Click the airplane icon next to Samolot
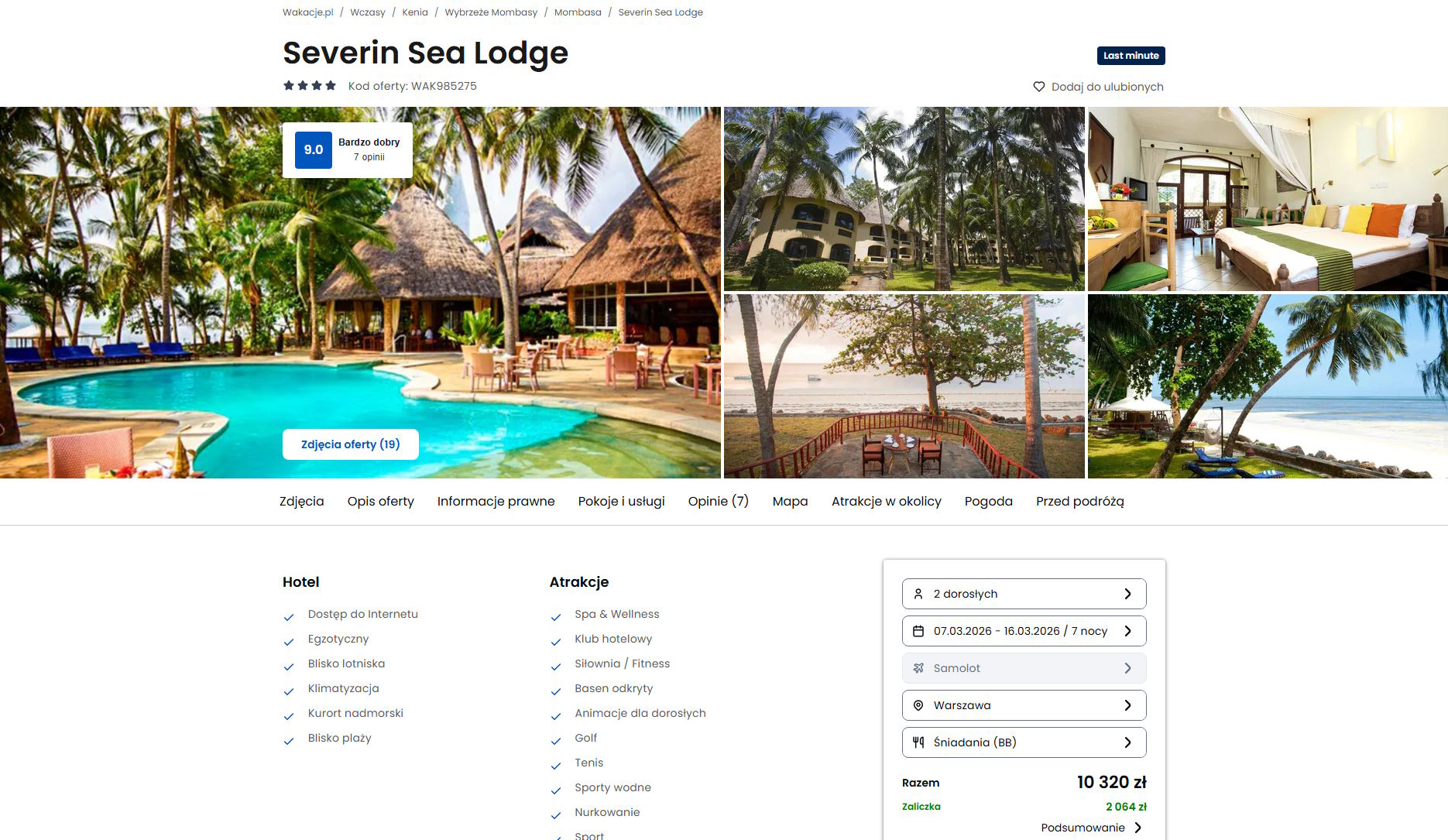1448x840 pixels. (918, 668)
